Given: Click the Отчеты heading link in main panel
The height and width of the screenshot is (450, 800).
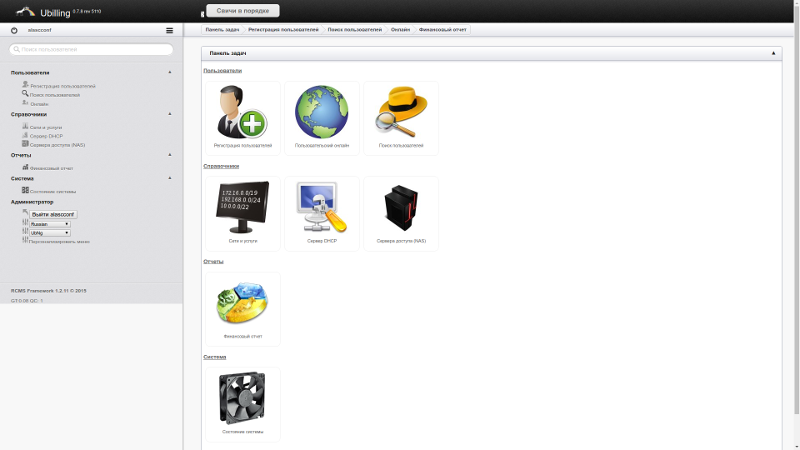Looking at the screenshot, I should [x=213, y=261].
